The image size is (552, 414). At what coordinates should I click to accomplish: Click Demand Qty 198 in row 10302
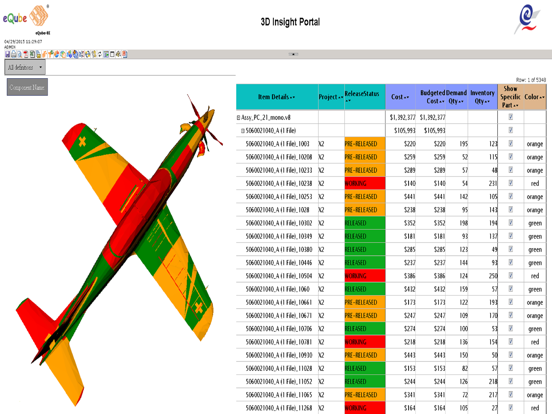(x=464, y=223)
